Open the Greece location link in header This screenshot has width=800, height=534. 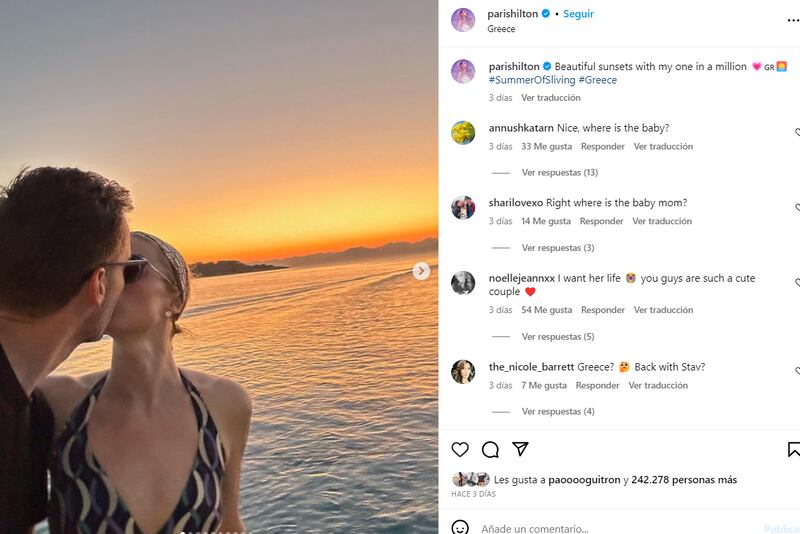[x=501, y=29]
